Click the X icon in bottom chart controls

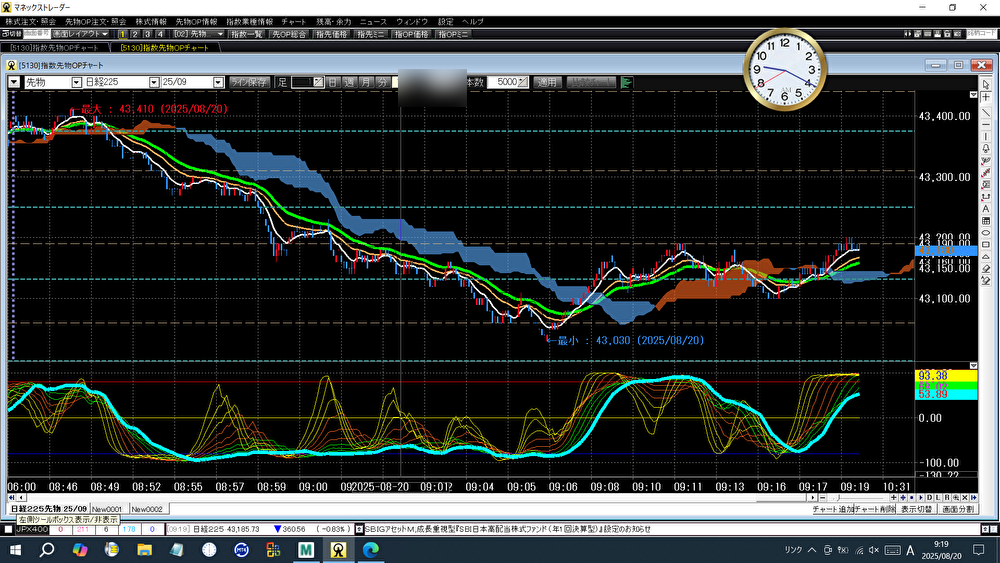pos(964,497)
